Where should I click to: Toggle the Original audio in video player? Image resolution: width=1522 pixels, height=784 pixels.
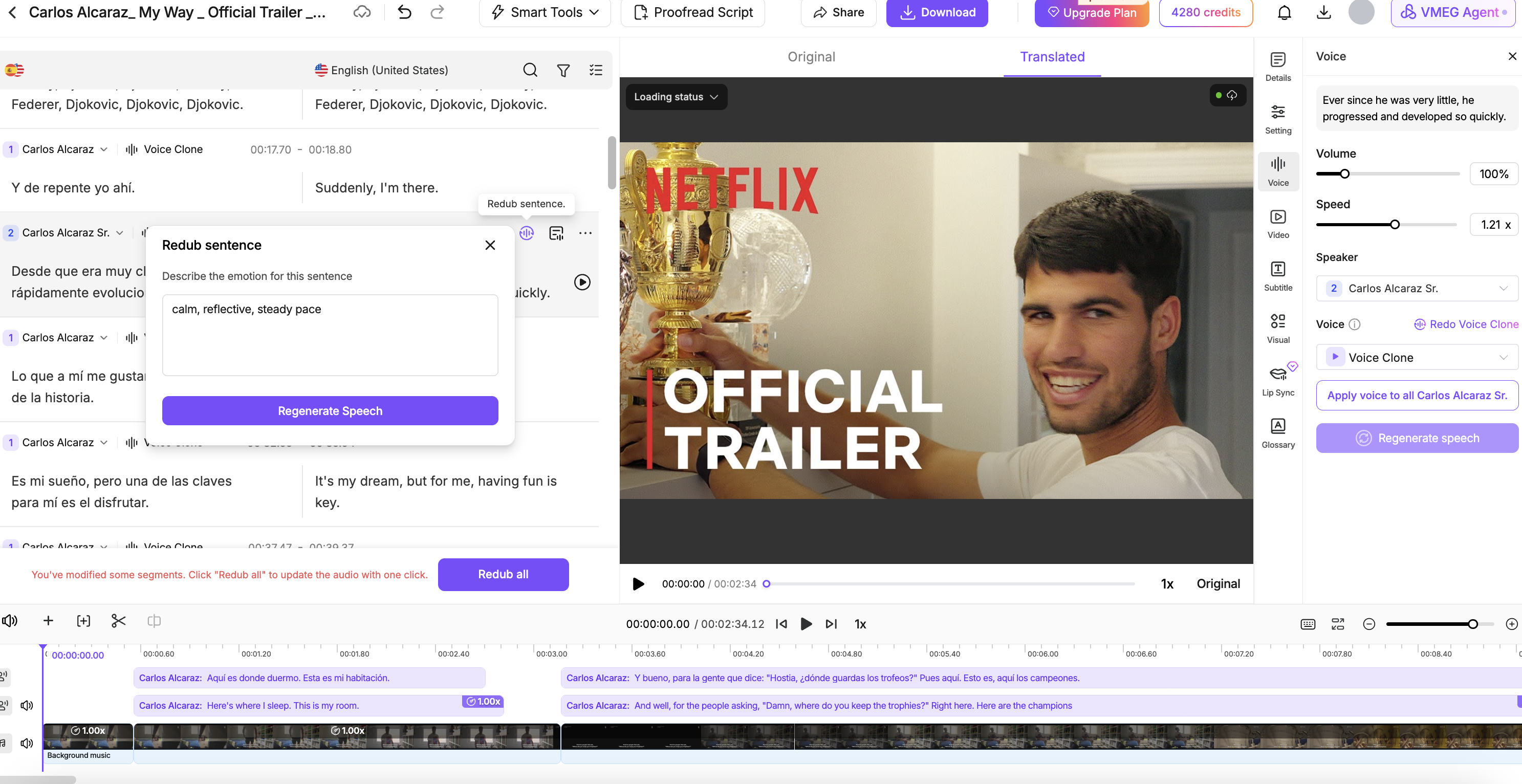tap(1217, 583)
